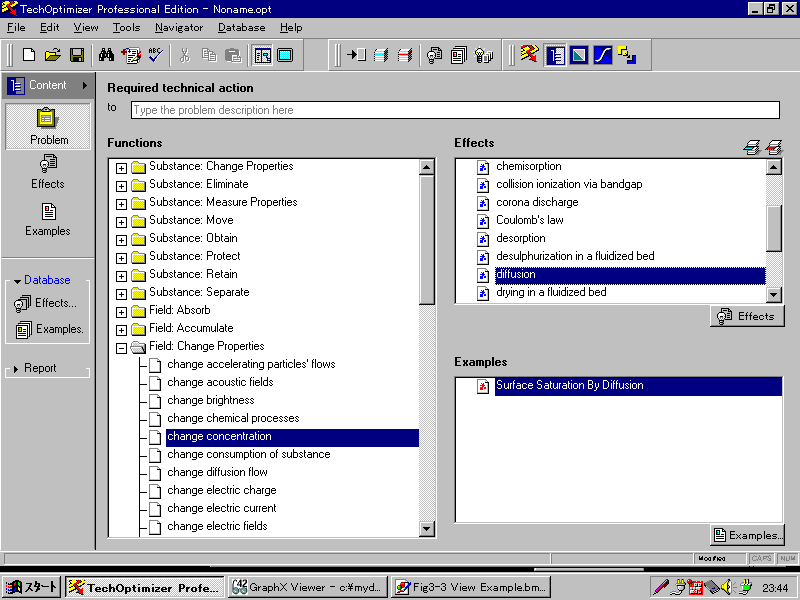
Task: Click the speaker volume icon in the system tray
Action: click(728, 587)
